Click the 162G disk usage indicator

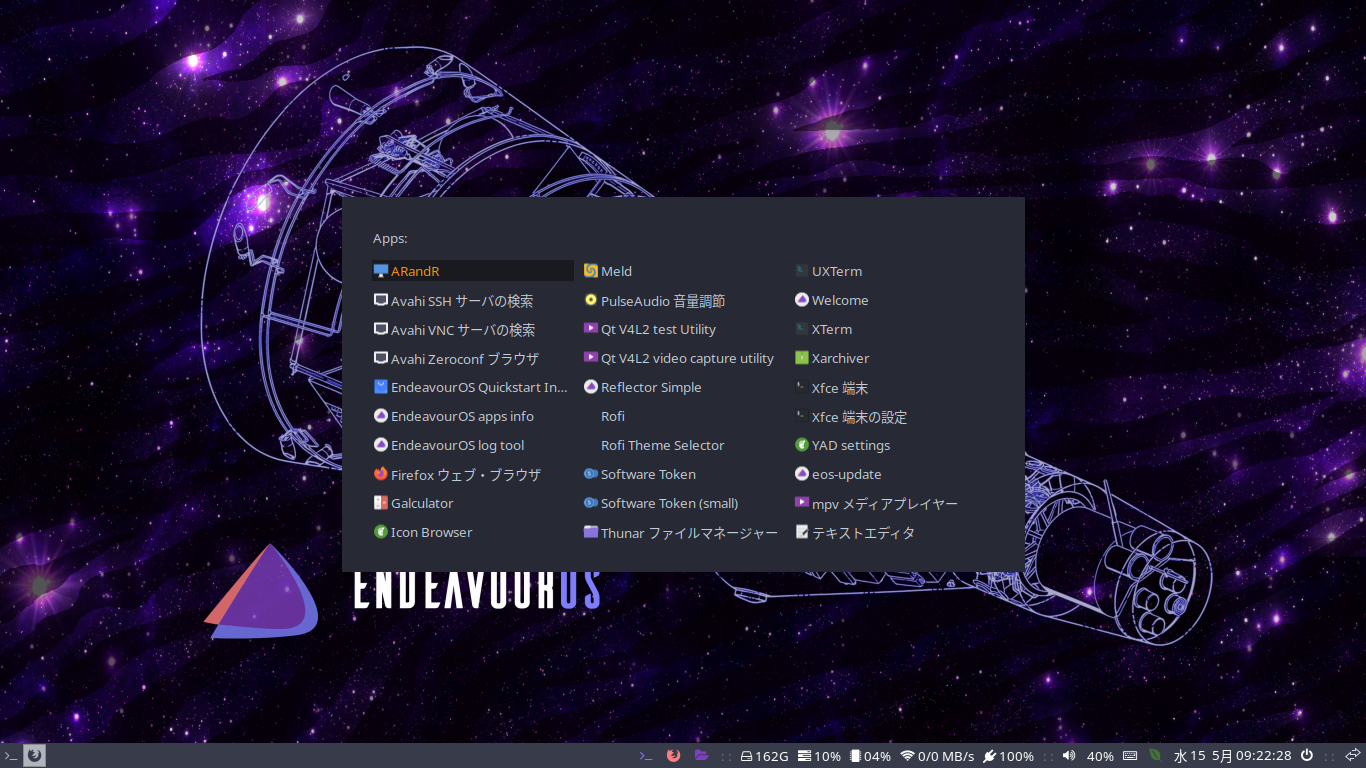click(x=764, y=756)
